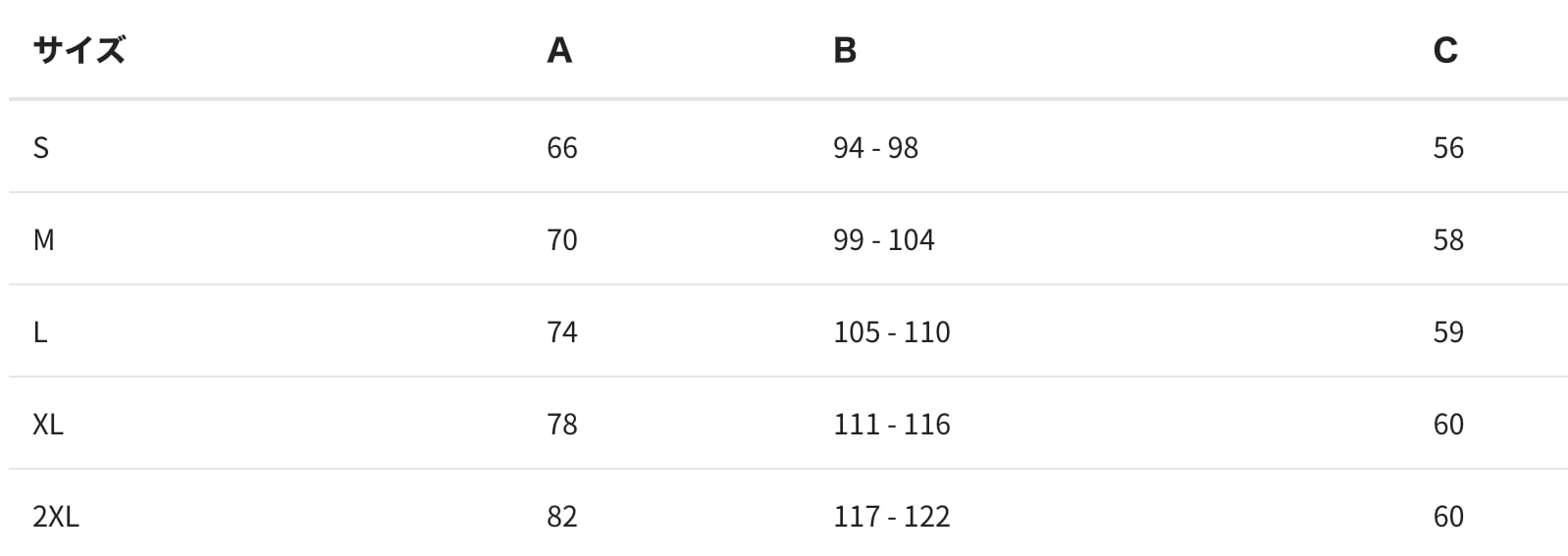Select the L size row label

40,331
